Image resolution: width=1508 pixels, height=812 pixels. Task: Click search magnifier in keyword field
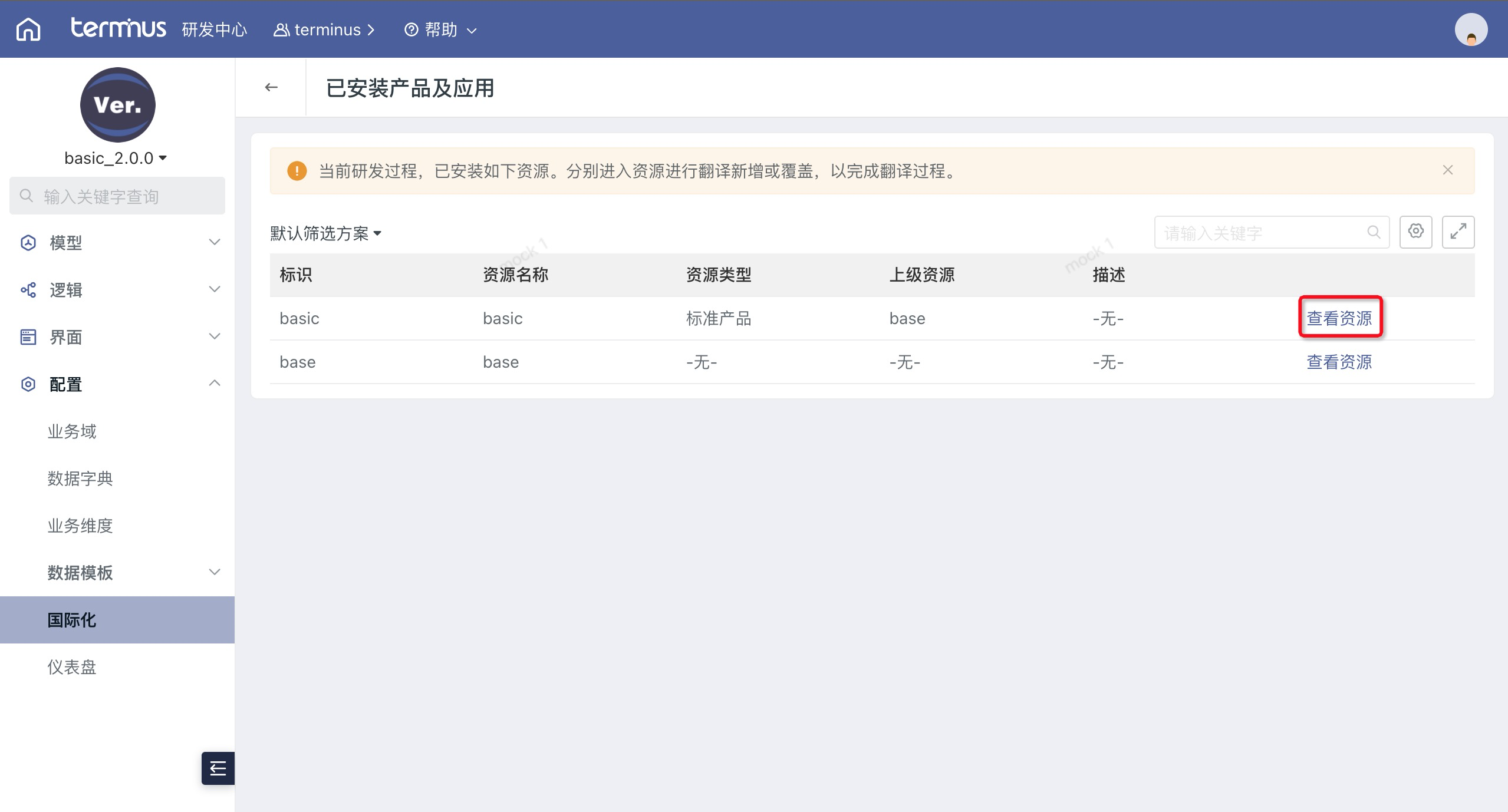1374,232
